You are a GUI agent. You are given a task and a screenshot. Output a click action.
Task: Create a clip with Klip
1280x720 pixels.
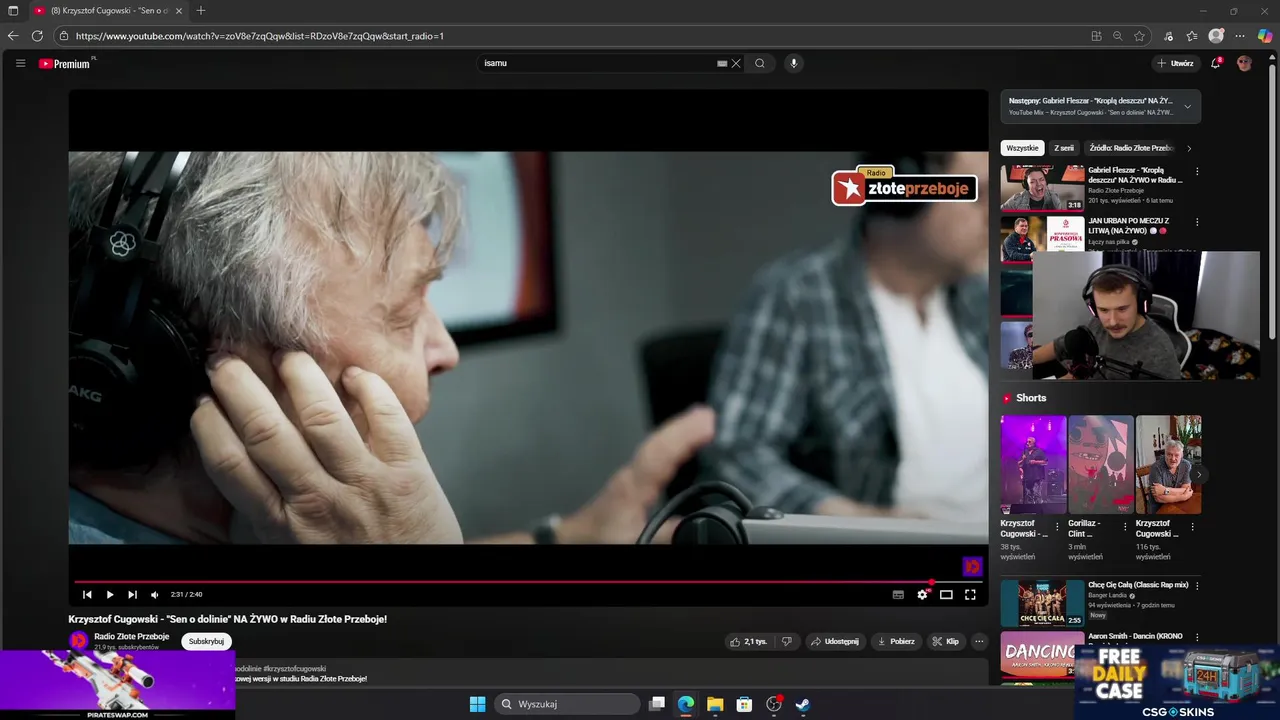[x=946, y=641]
